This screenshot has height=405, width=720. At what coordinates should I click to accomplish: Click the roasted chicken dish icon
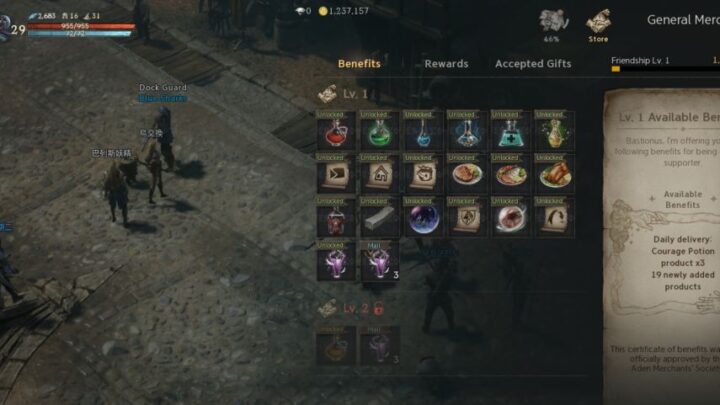coord(555,174)
